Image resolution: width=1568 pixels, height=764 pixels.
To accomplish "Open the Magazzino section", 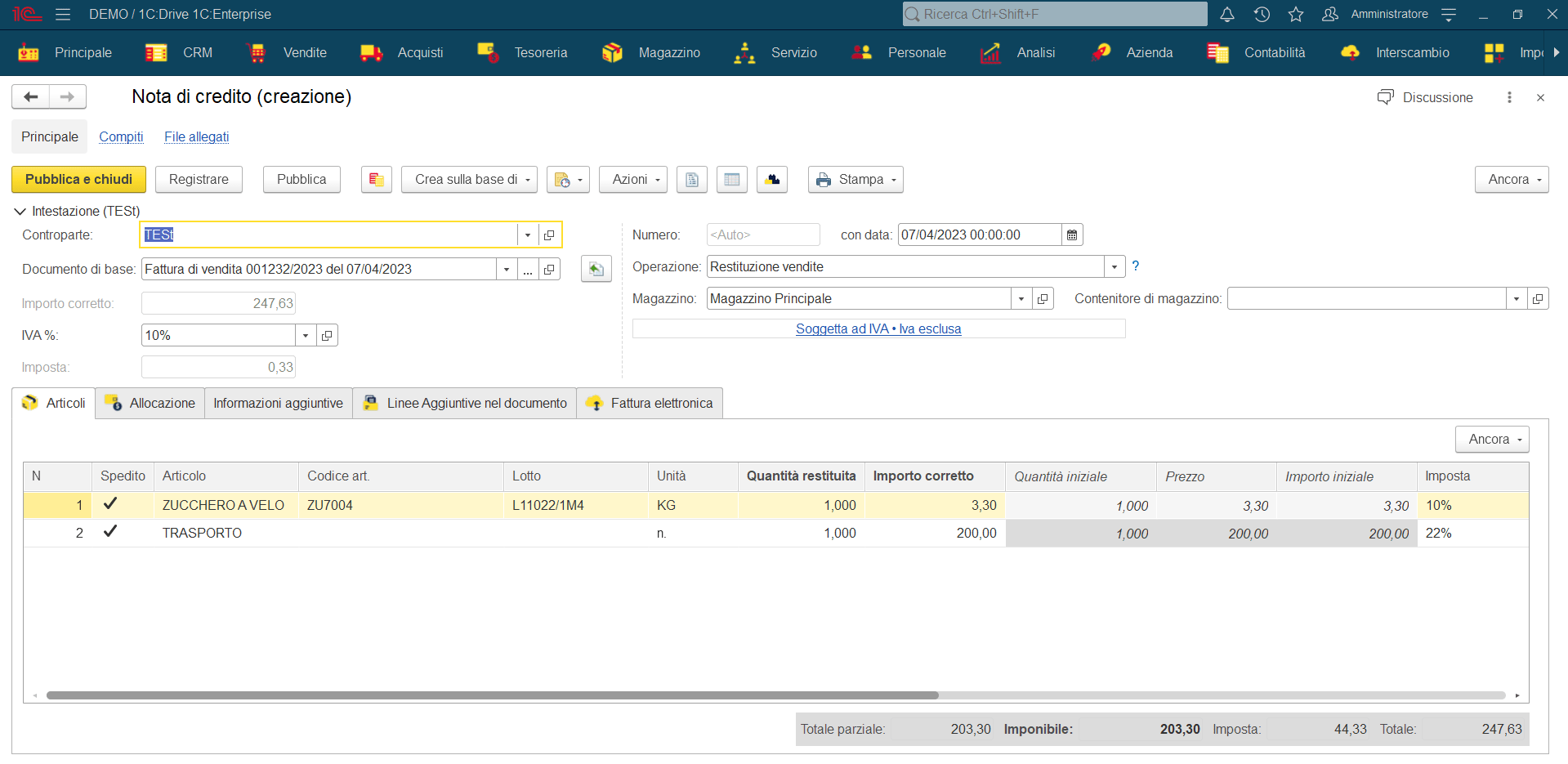I will pyautogui.click(x=651, y=53).
